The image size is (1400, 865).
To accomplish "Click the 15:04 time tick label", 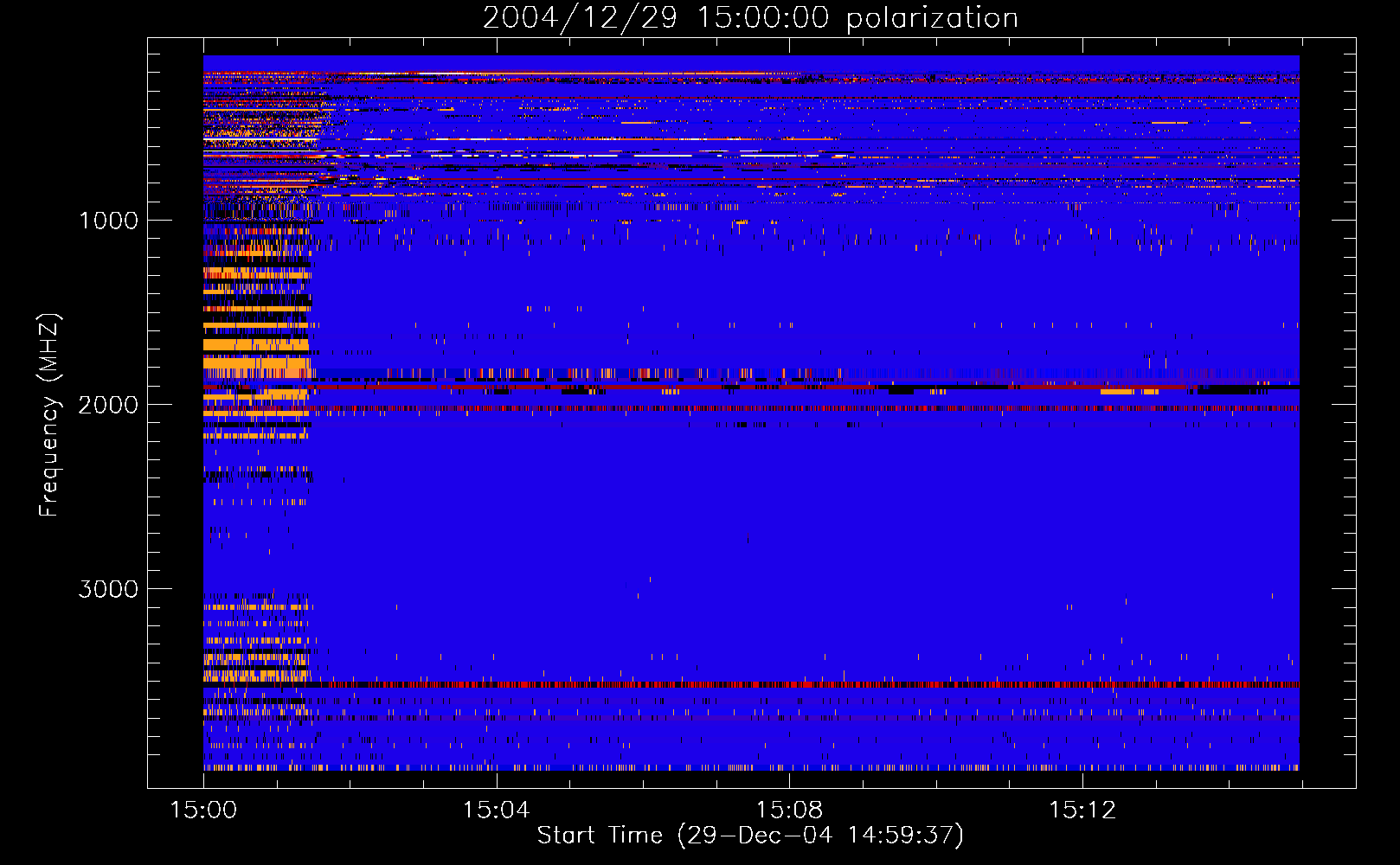I will [x=496, y=811].
